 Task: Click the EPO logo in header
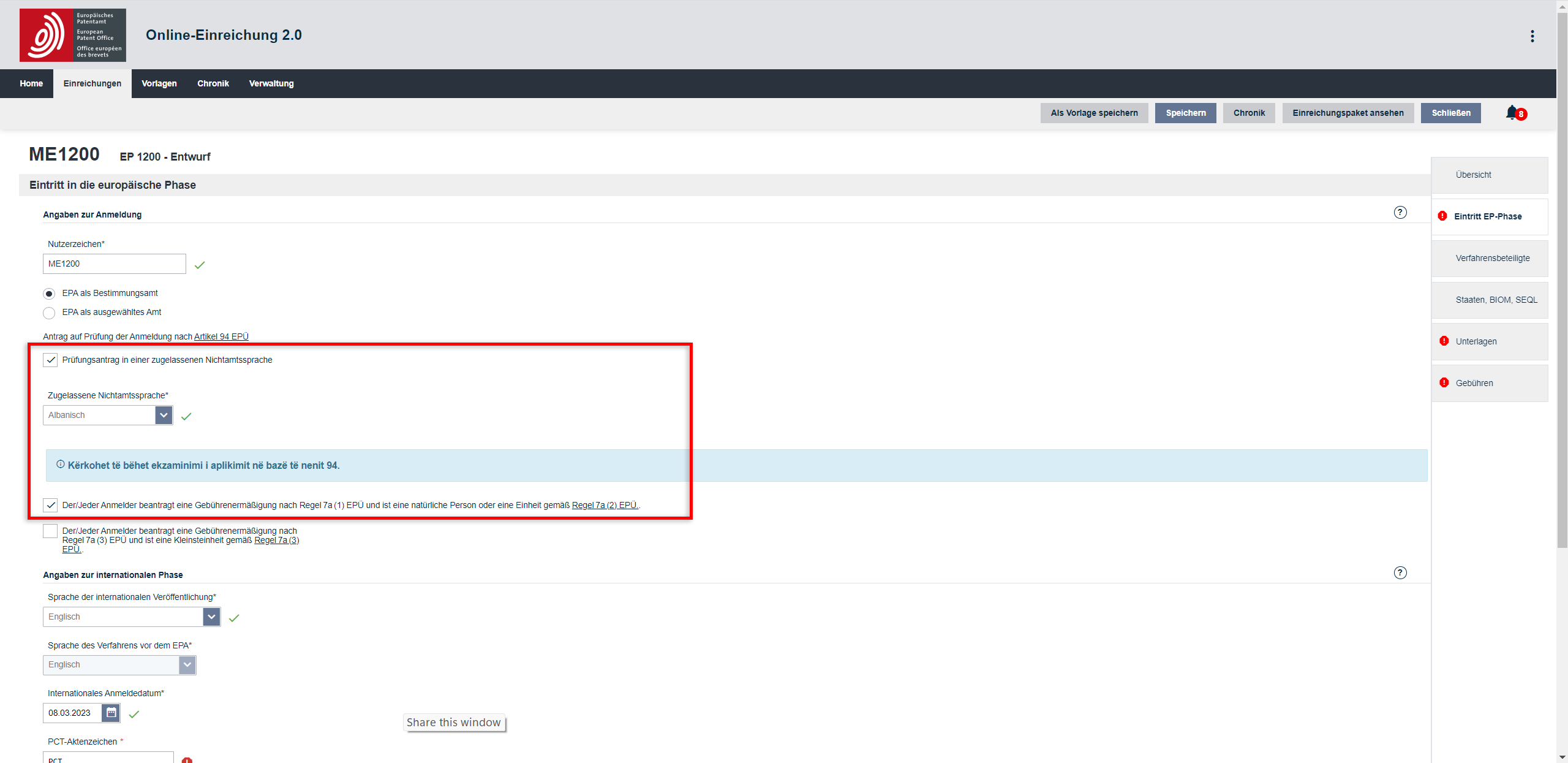(72, 35)
